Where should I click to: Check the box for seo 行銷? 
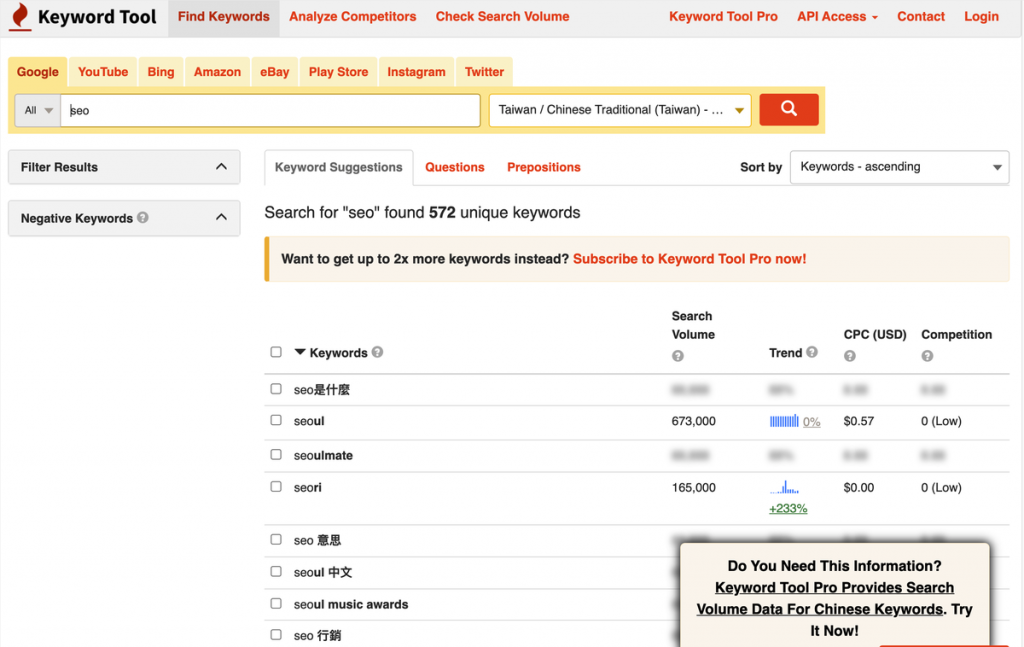pyautogui.click(x=276, y=635)
